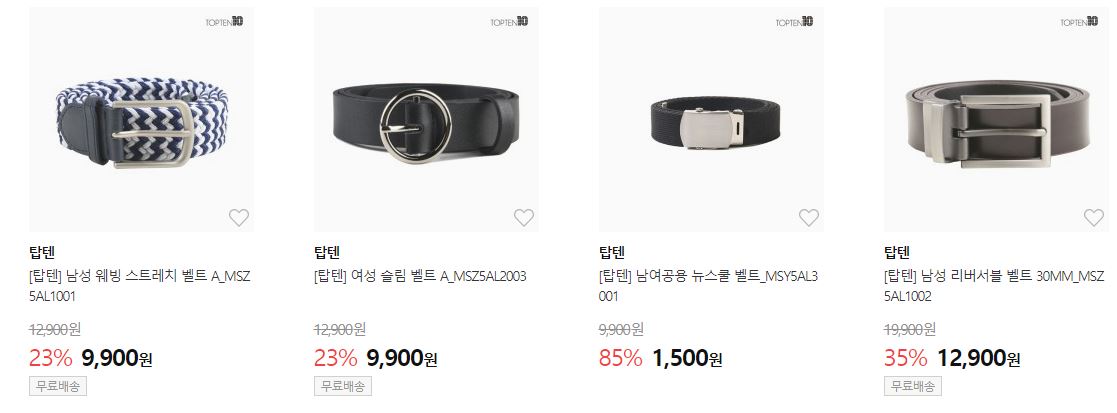Screen dimensions: 1117x413
Task: Click 무료배송 badge under reversible belt
Action: coord(913,387)
